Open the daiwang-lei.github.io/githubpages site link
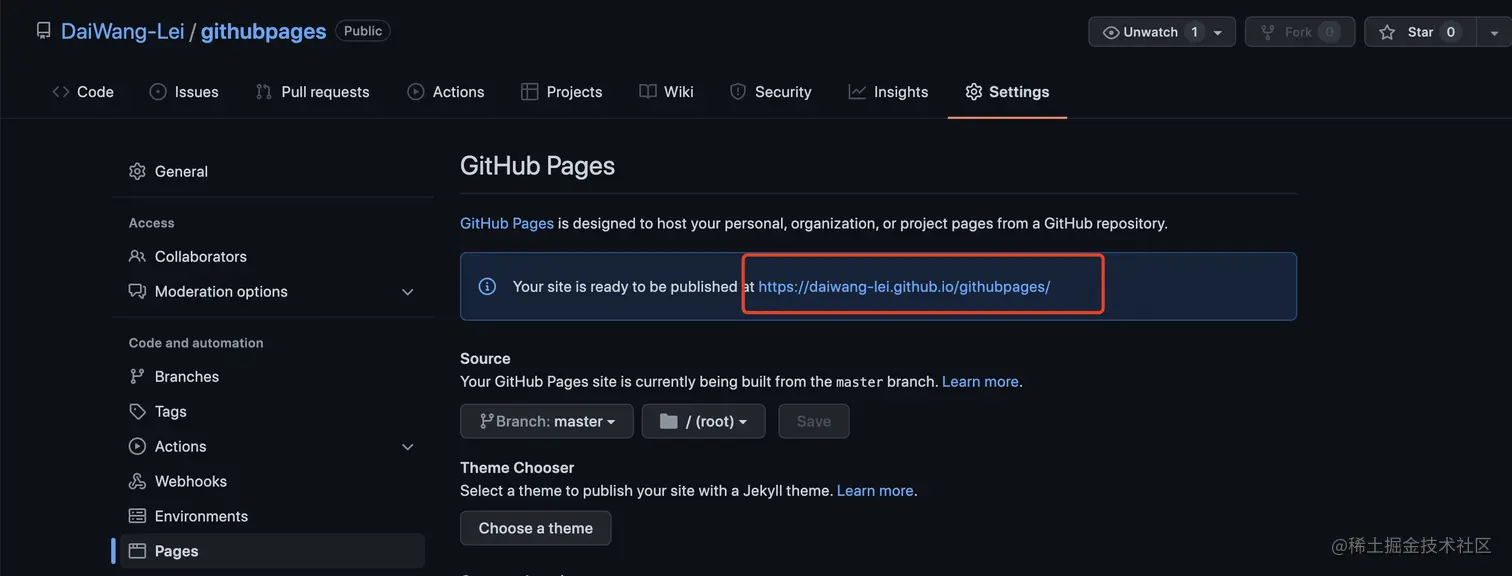The image size is (1512, 576). pyautogui.click(x=904, y=286)
